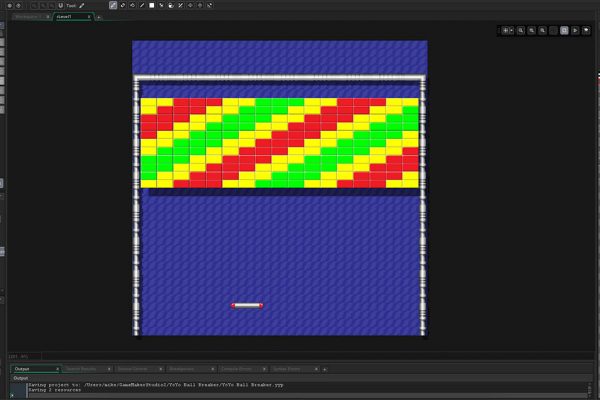
Task: Toggle the grid options icon in room toolbar
Action: point(505,31)
